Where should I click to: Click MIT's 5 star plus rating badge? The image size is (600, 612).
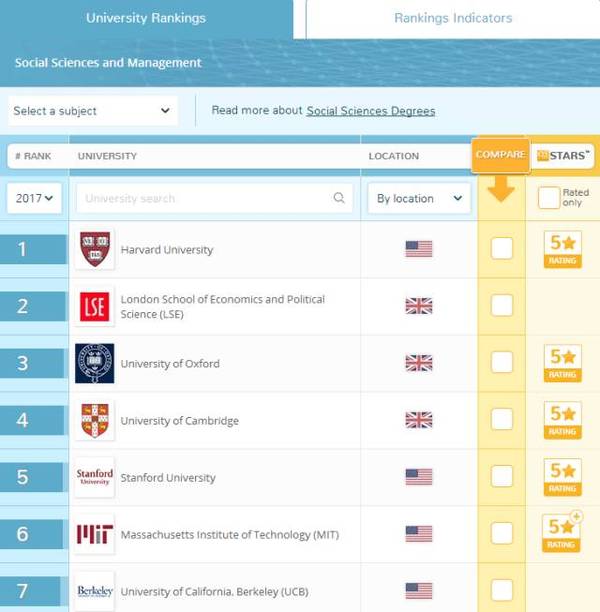point(562,532)
